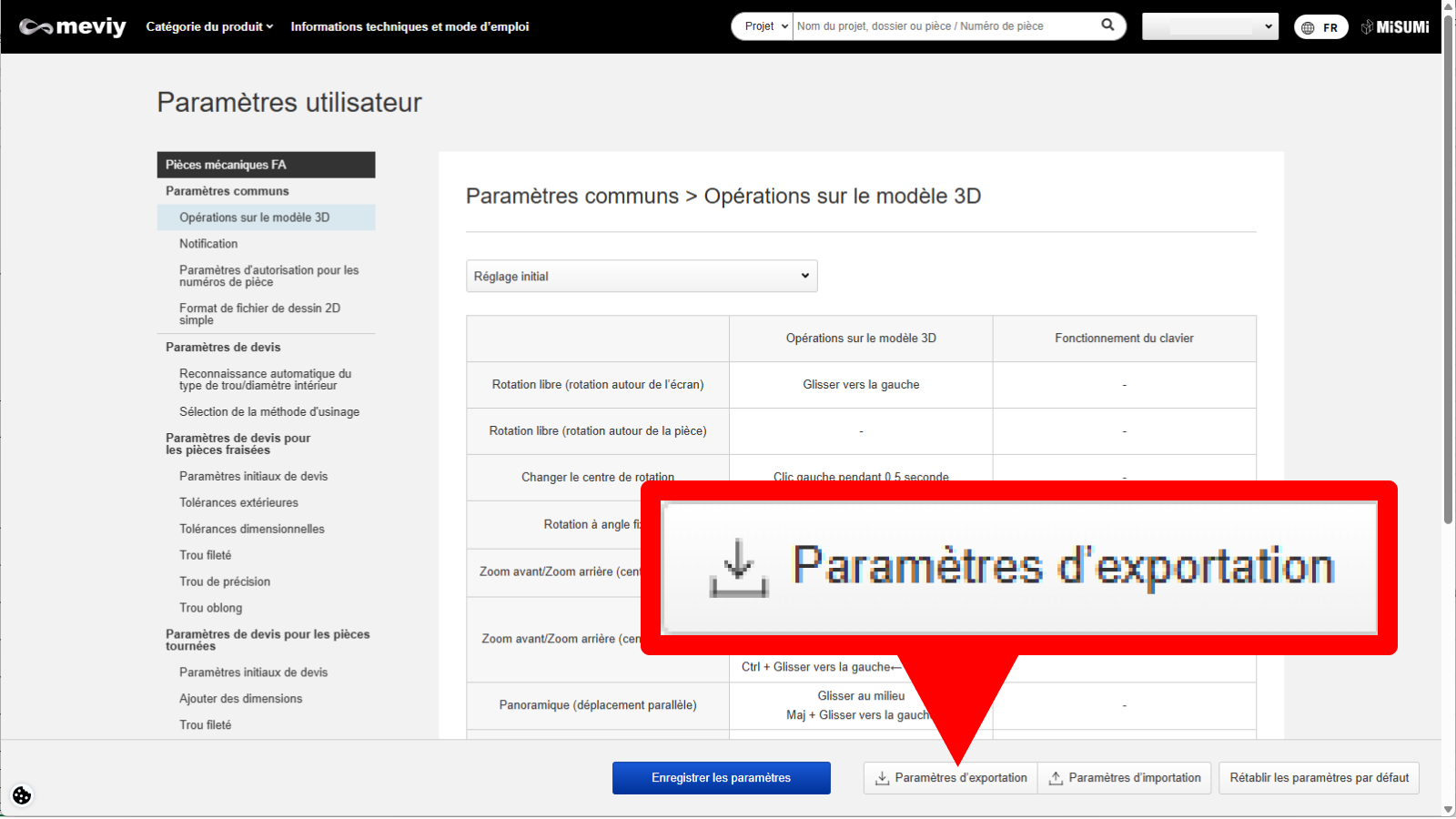Open the Projet search scope dropdown
1456x819 pixels.
(x=763, y=26)
